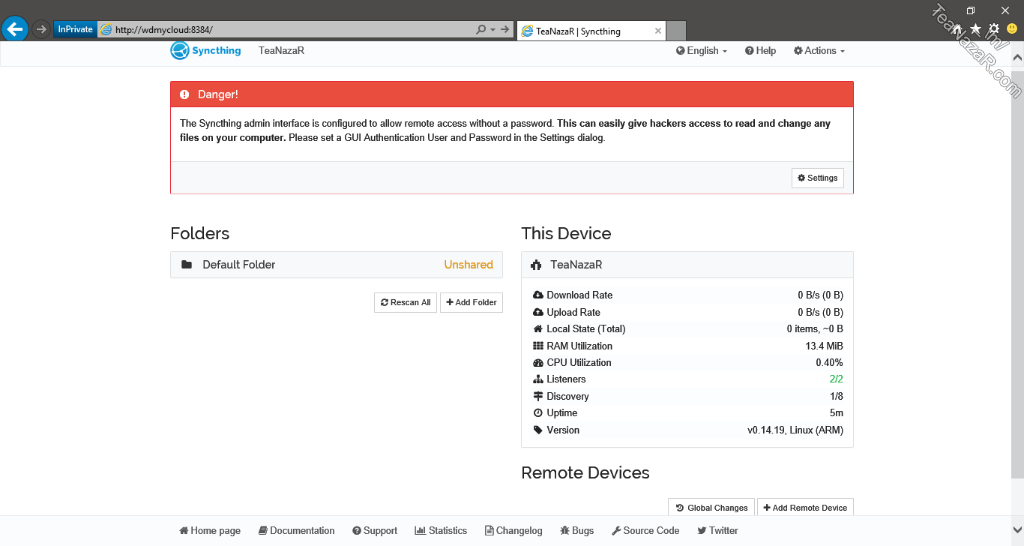1024x546 pixels.
Task: Click the Unshared folder status
Action: pyautogui.click(x=468, y=265)
